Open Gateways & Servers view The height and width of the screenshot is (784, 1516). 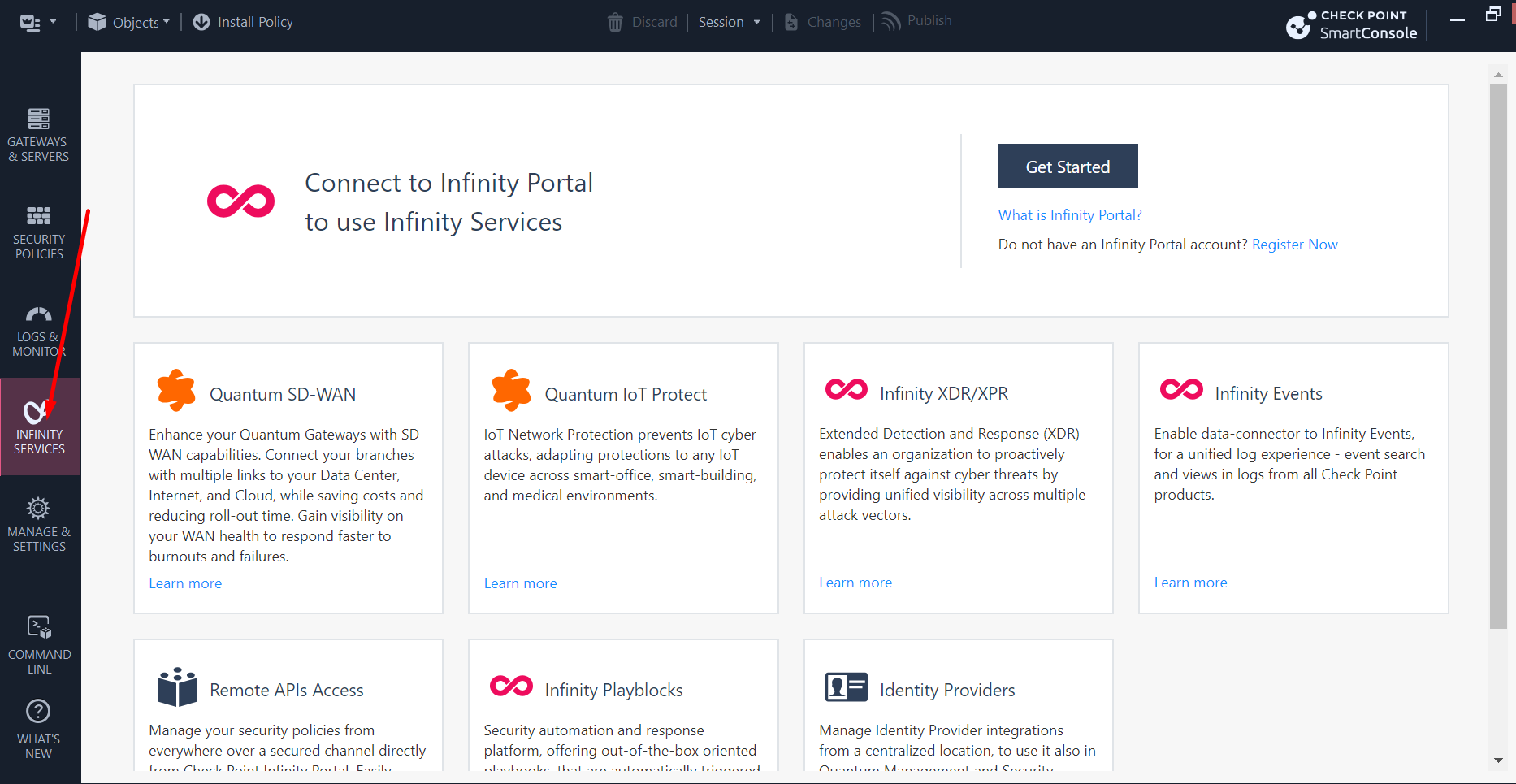tap(38, 135)
